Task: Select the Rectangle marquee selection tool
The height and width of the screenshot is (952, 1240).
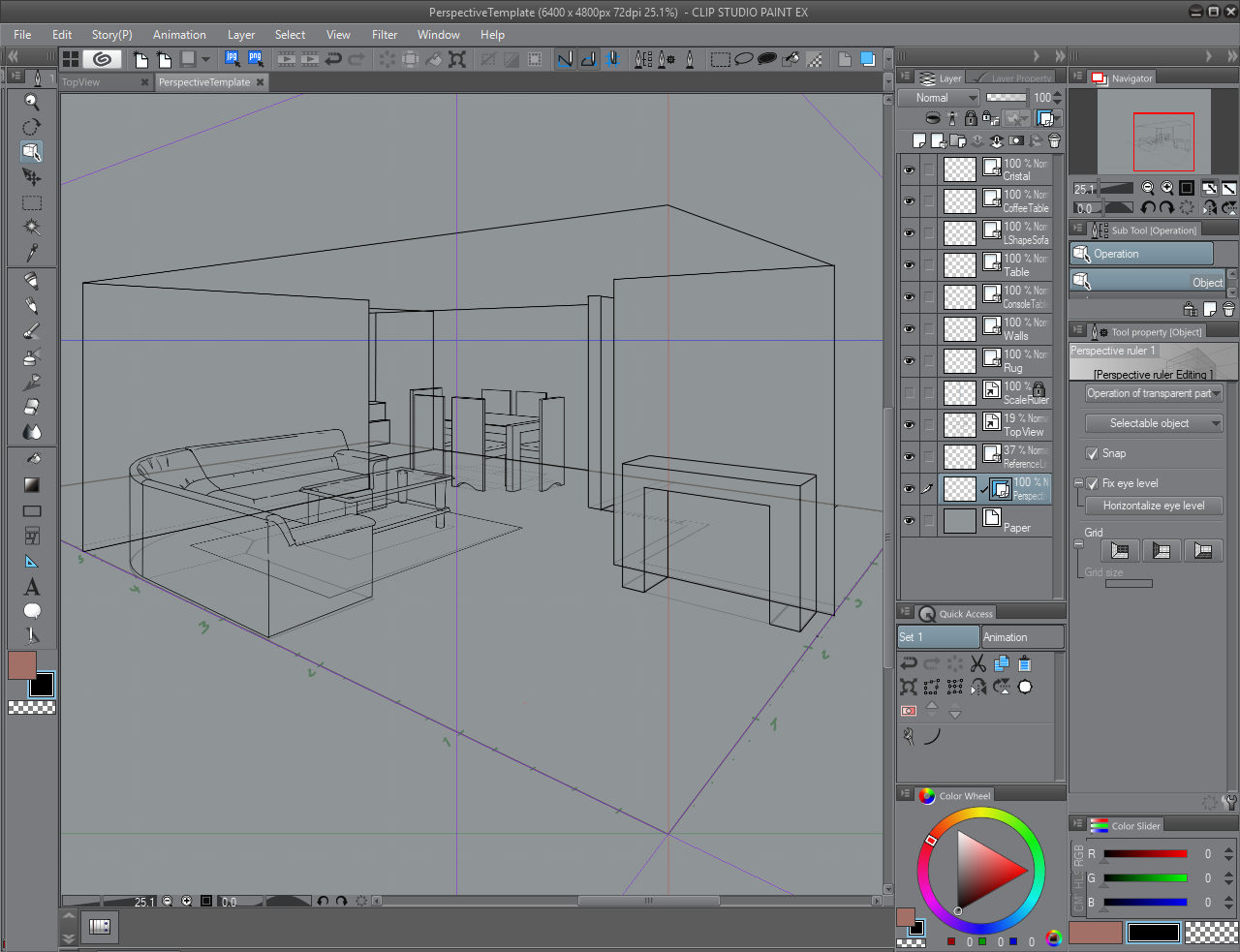Action: (x=32, y=202)
